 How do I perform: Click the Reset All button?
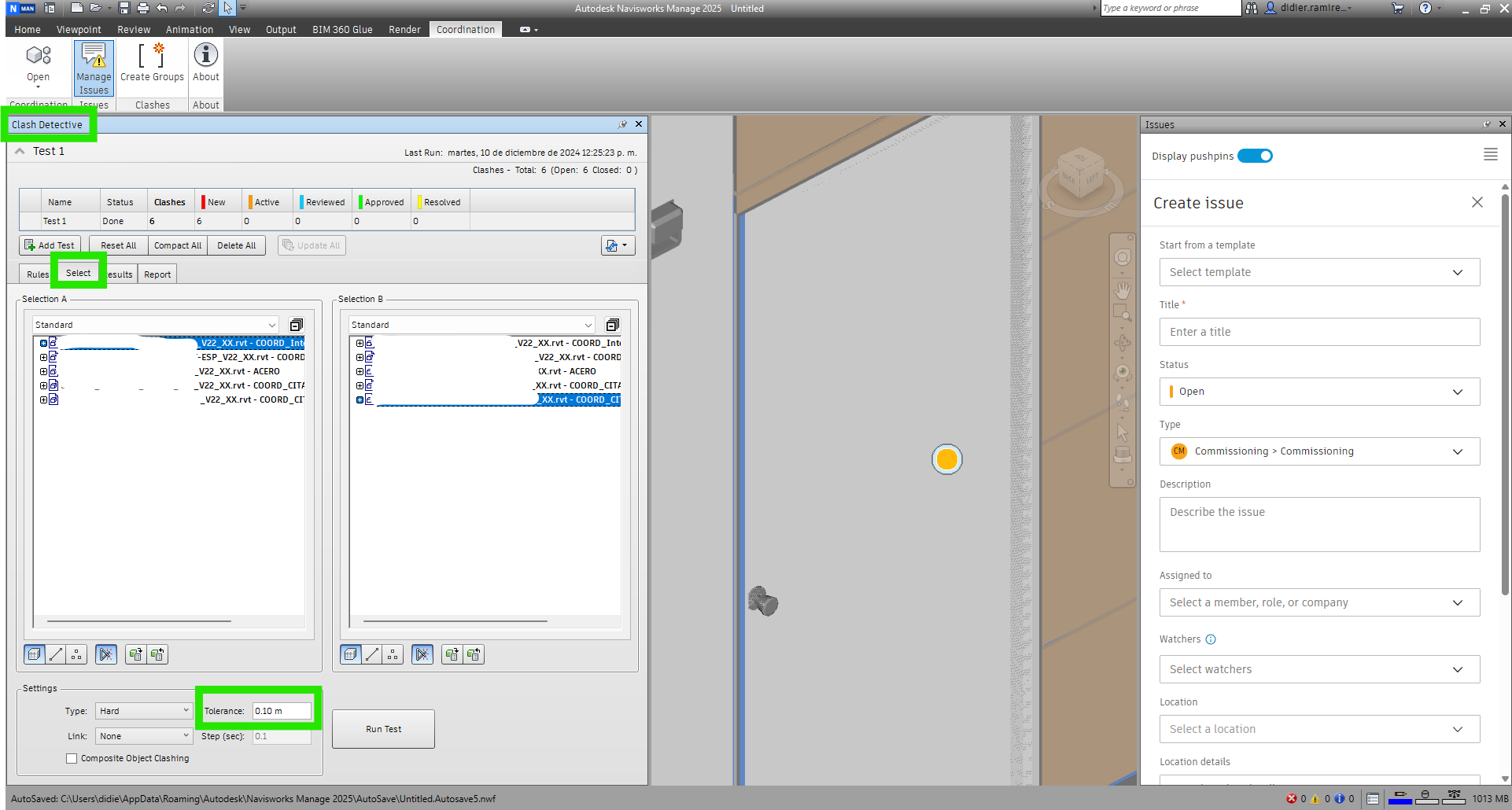point(118,245)
